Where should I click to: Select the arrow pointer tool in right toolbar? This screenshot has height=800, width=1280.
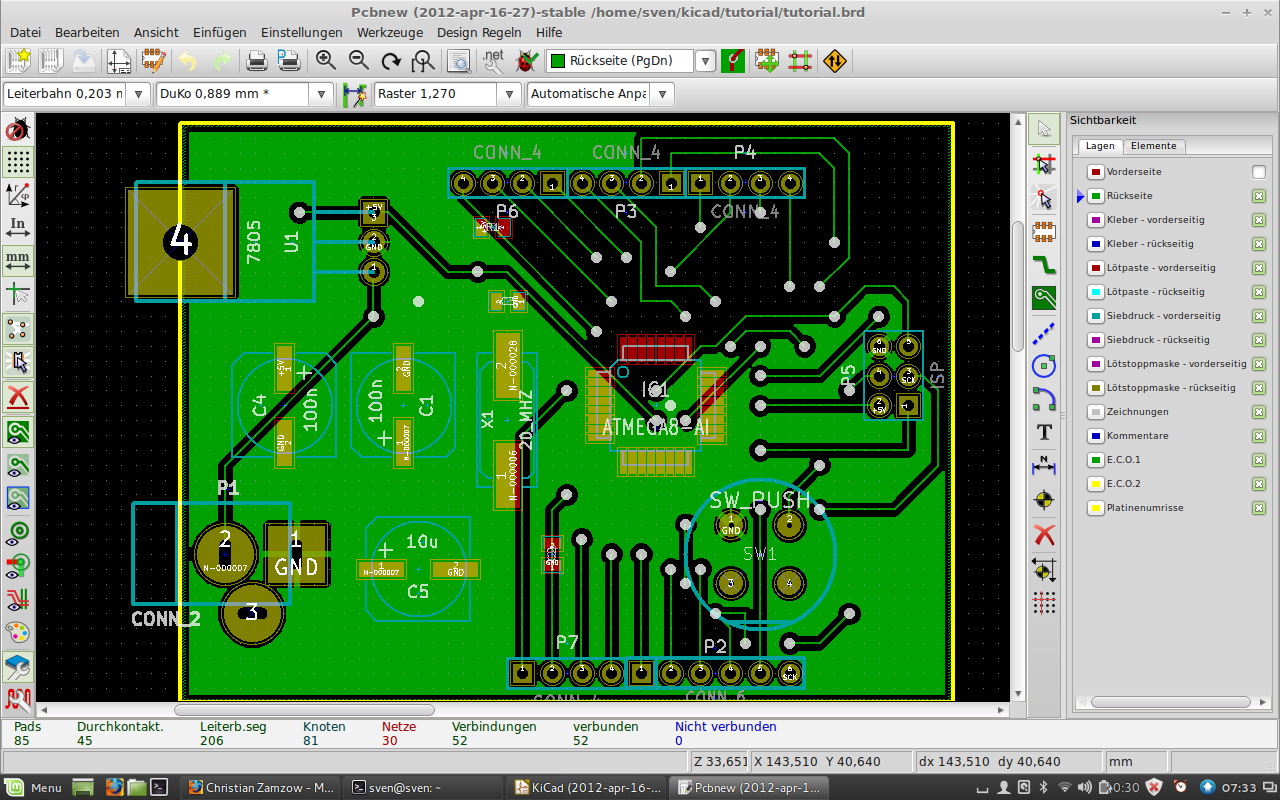[x=1044, y=128]
